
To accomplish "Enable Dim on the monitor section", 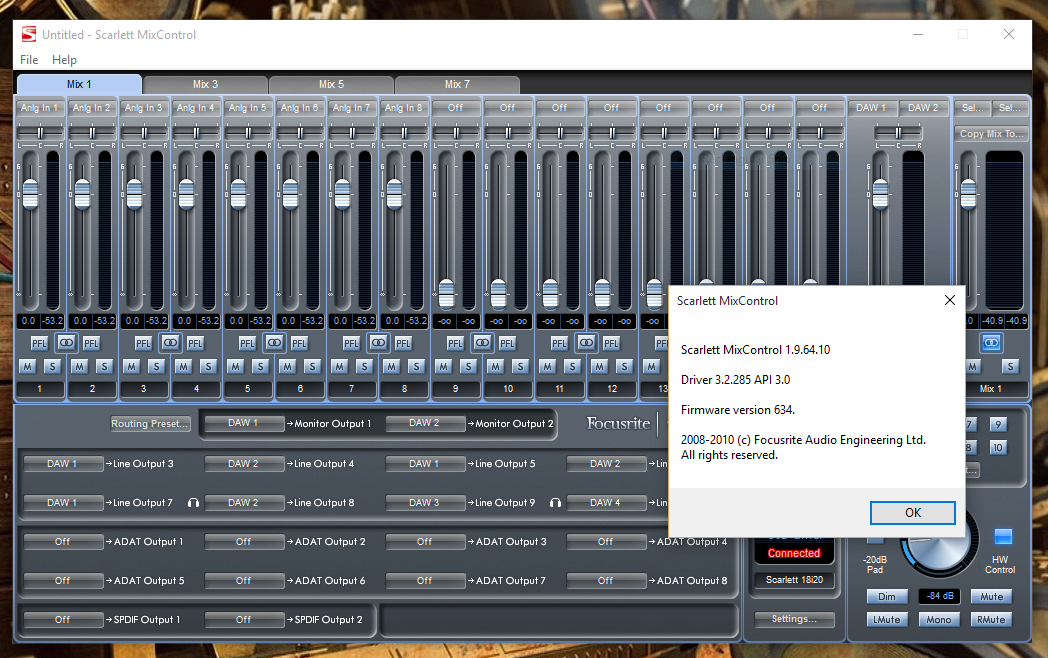I will coord(886,597).
